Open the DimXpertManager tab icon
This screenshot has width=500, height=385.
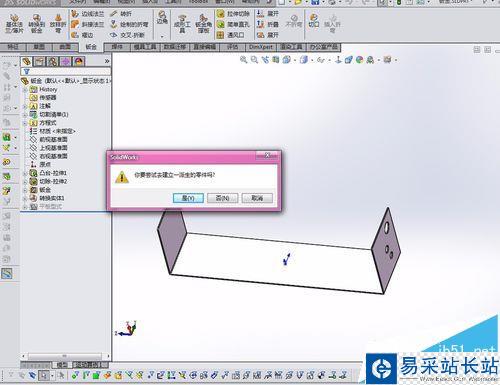66,61
